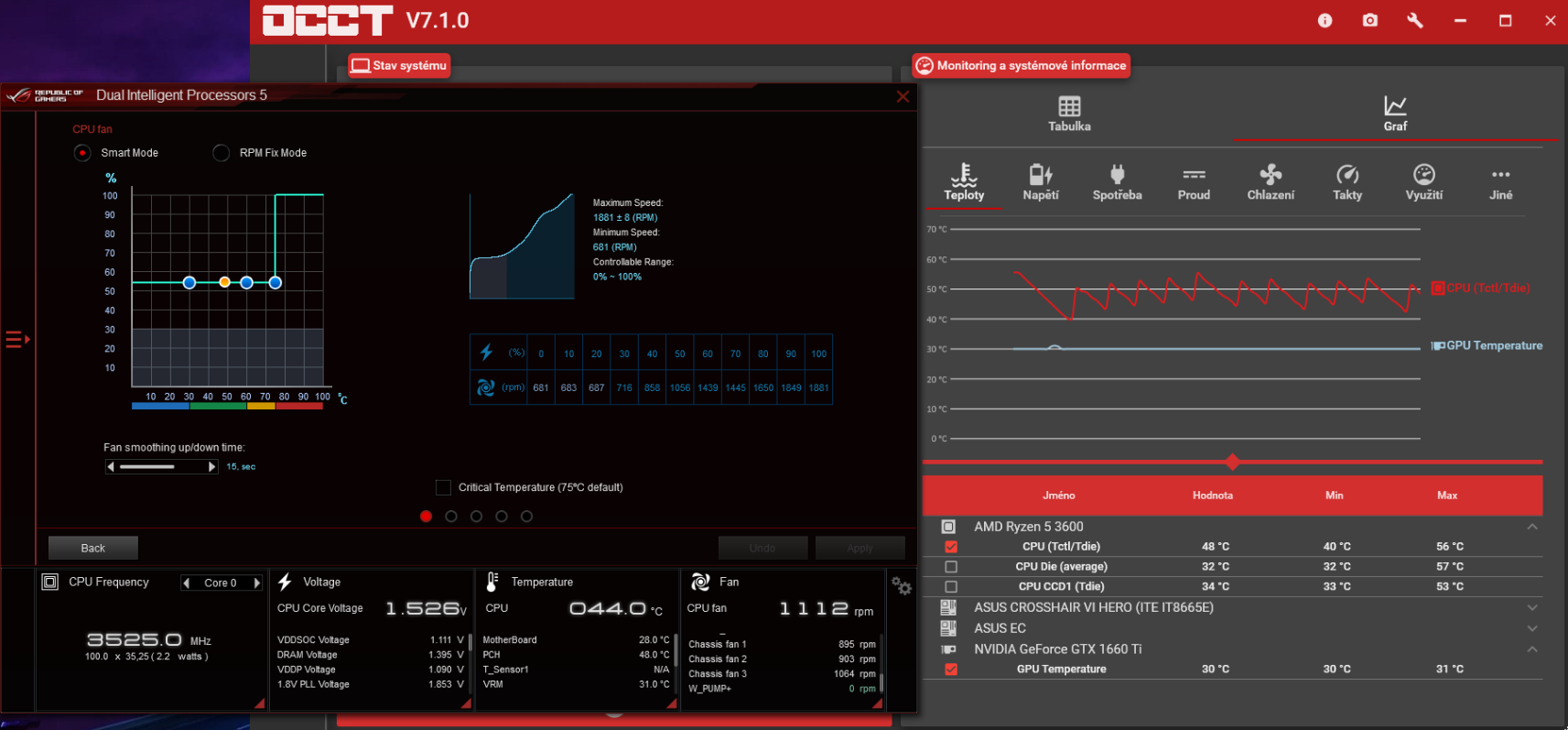Image resolution: width=1568 pixels, height=730 pixels.
Task: Sort by the Max column header
Action: point(1447,496)
